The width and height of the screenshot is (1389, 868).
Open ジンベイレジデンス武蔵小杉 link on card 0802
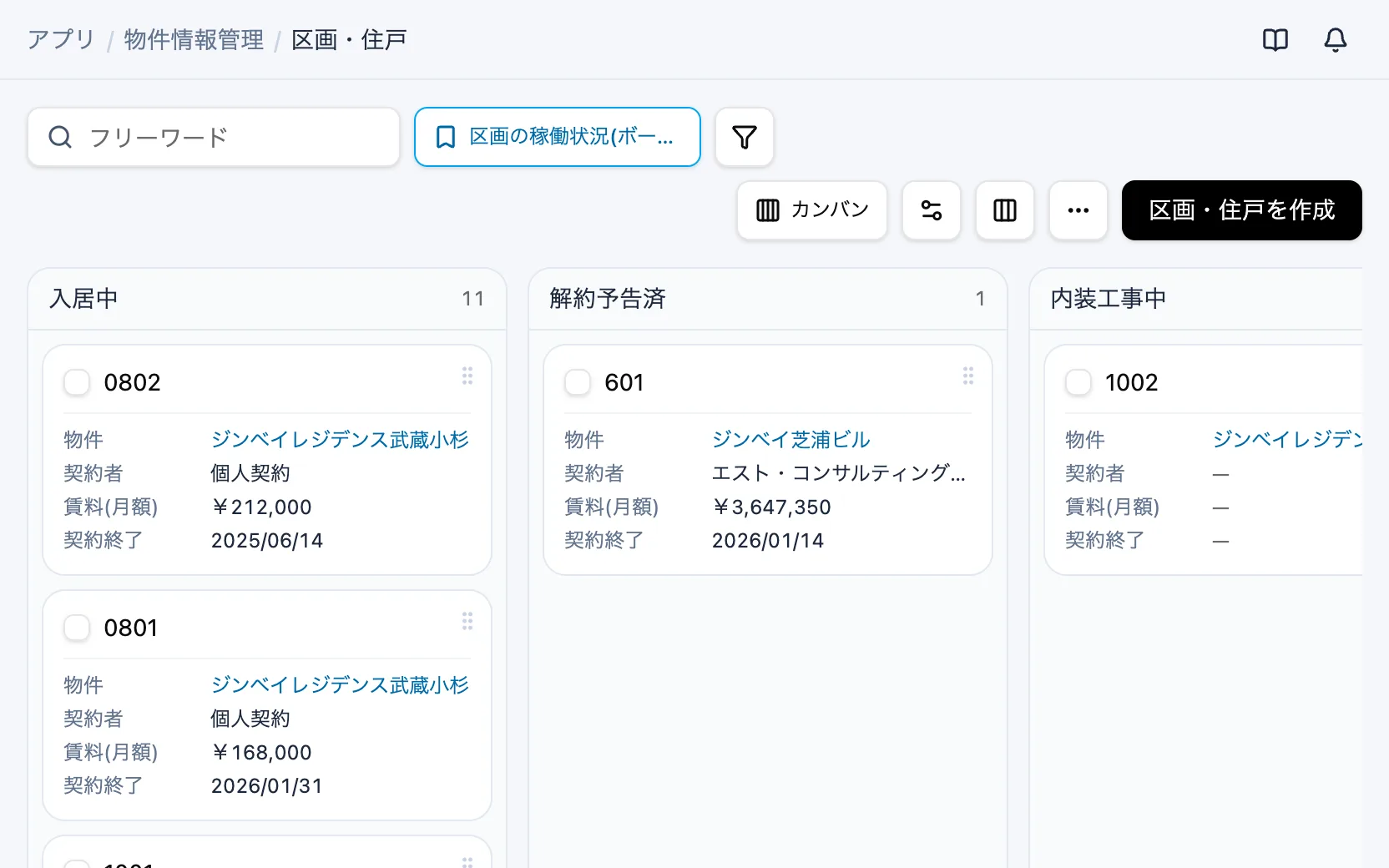tap(340, 440)
